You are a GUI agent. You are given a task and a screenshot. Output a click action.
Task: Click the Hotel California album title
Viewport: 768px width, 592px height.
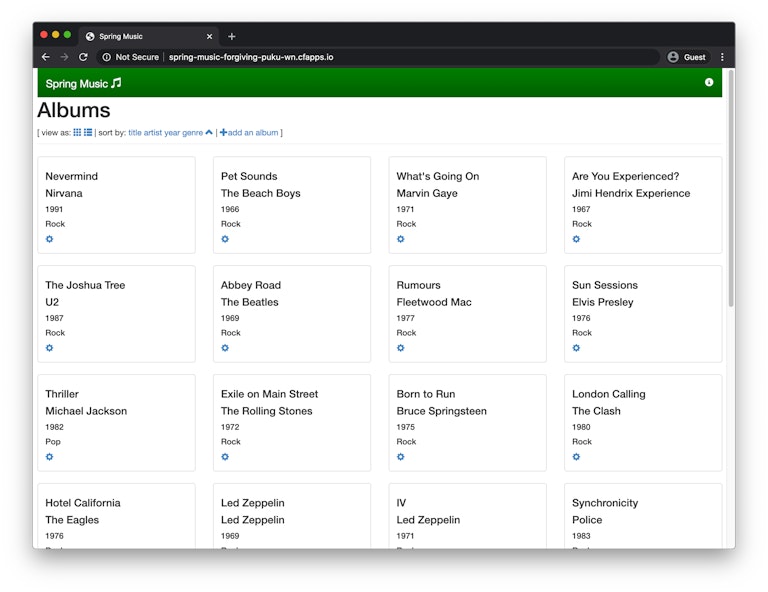(x=83, y=503)
